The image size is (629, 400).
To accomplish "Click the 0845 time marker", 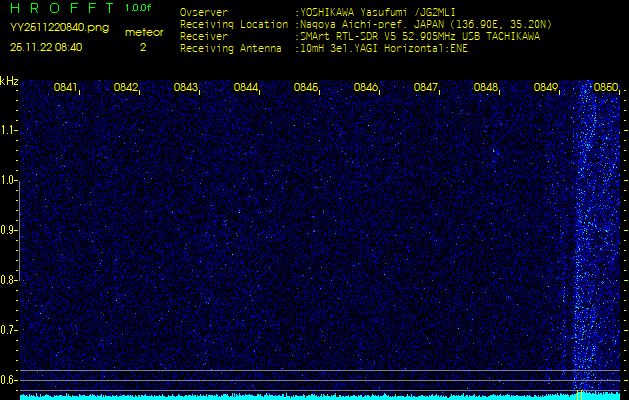I will point(306,87).
